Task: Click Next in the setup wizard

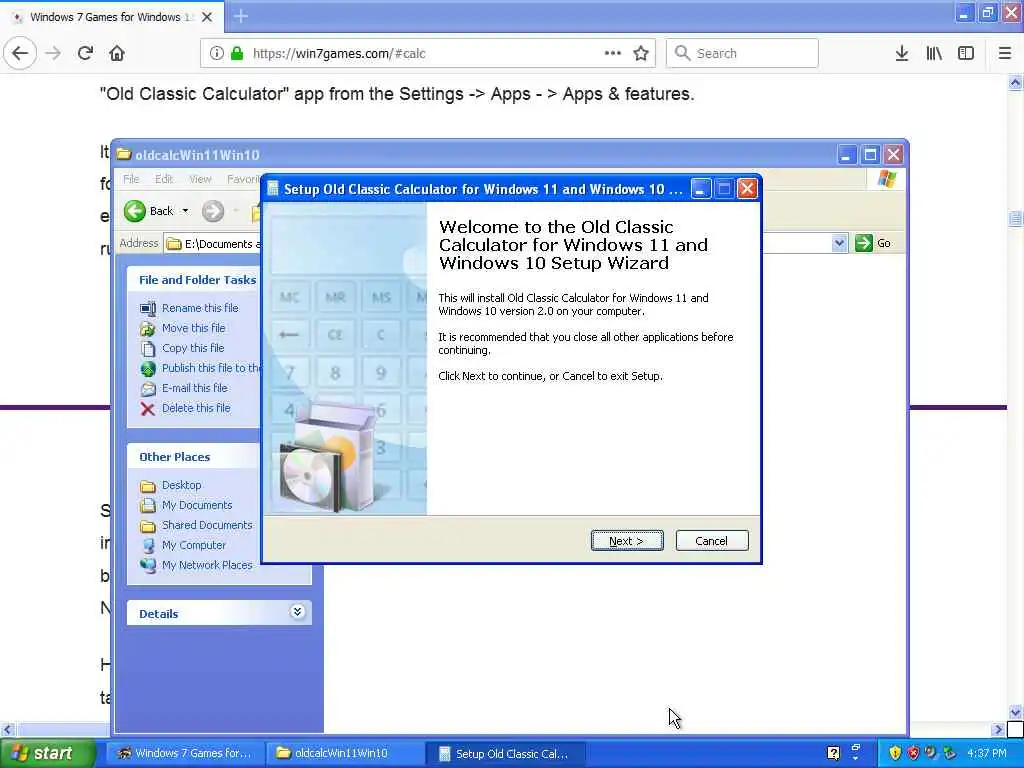Action: coord(627,541)
